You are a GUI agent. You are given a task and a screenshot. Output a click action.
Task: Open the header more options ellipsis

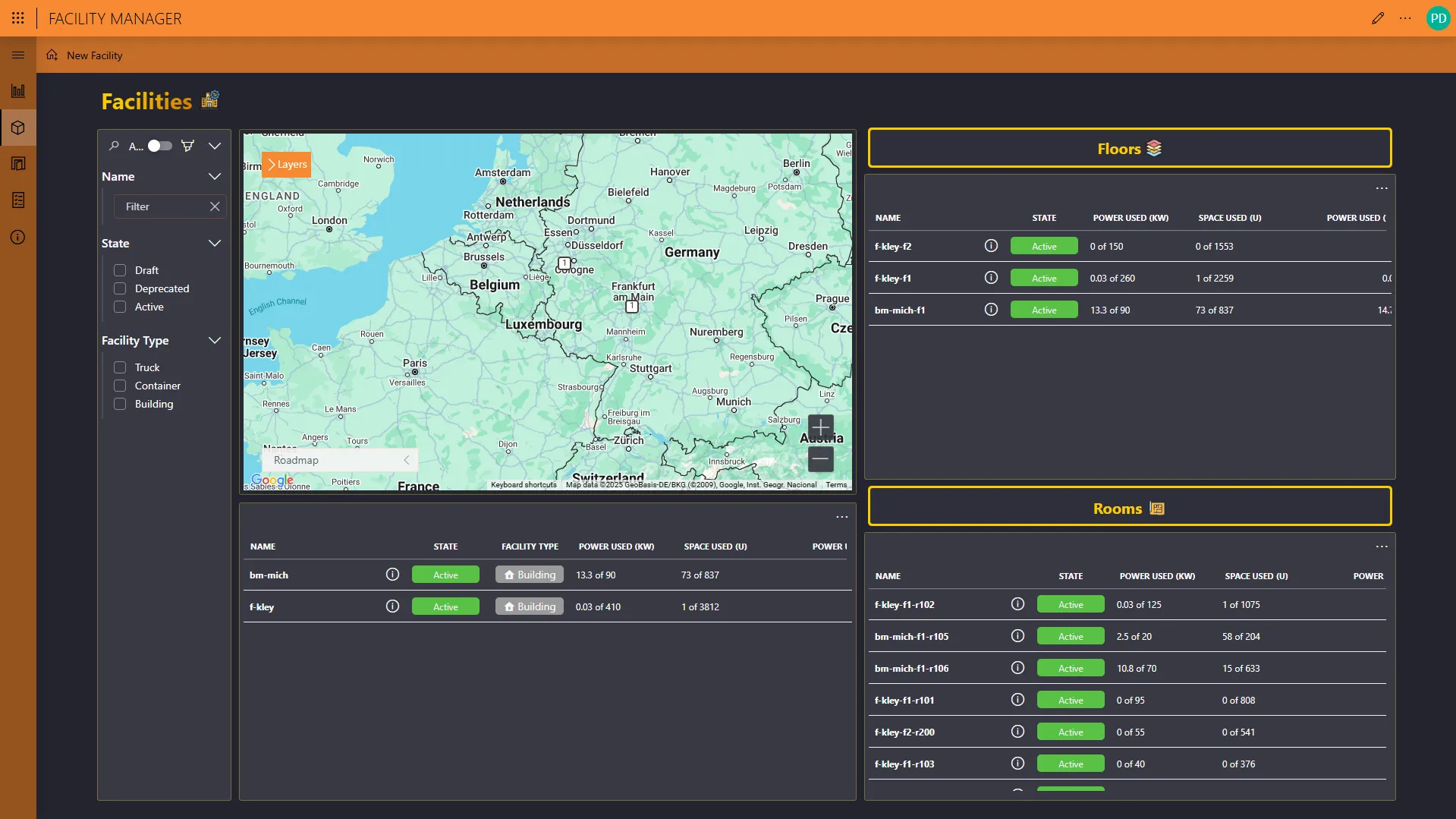(1405, 18)
